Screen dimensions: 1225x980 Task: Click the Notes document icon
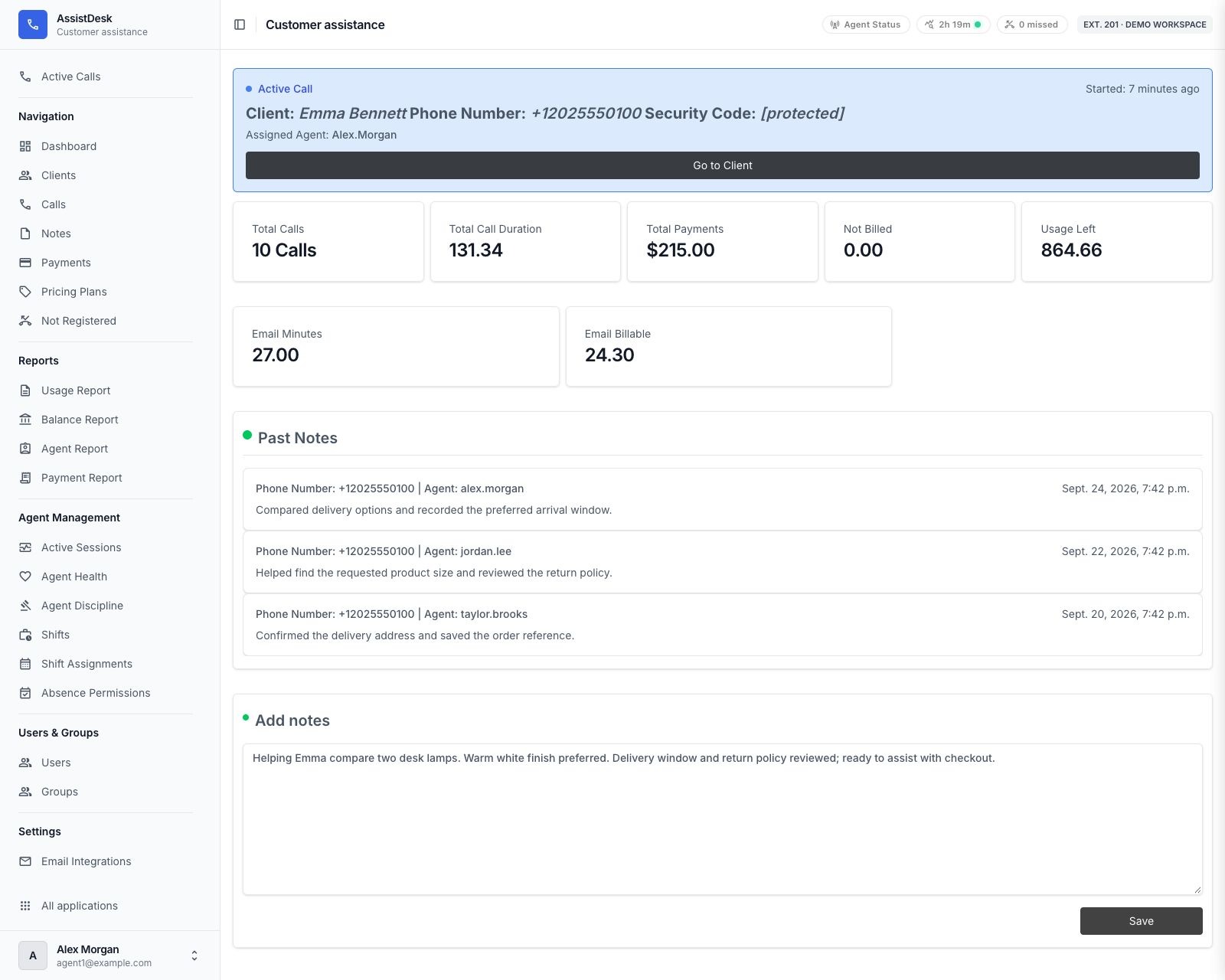(x=25, y=234)
